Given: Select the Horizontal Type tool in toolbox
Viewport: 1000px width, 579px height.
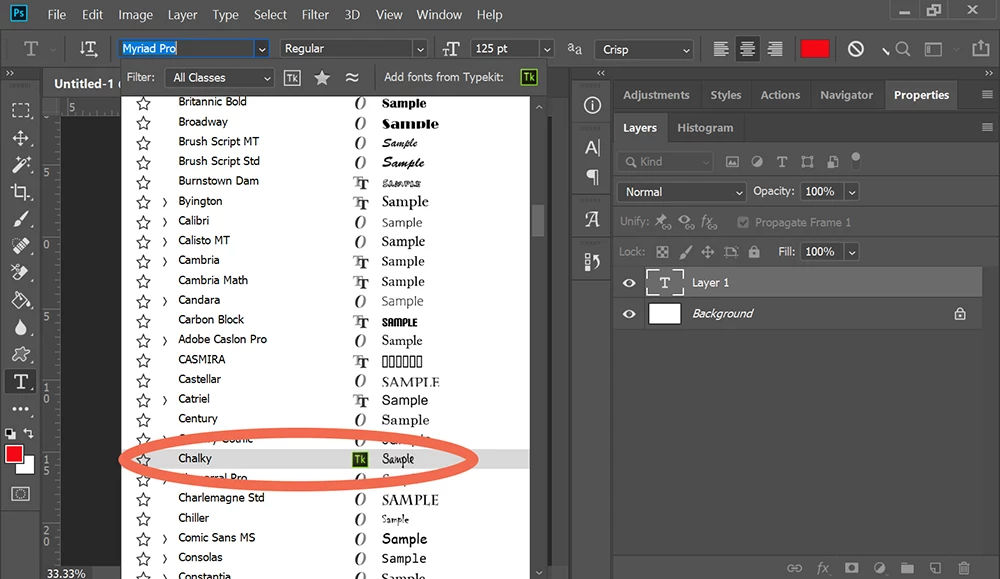Looking at the screenshot, I should coord(20,381).
